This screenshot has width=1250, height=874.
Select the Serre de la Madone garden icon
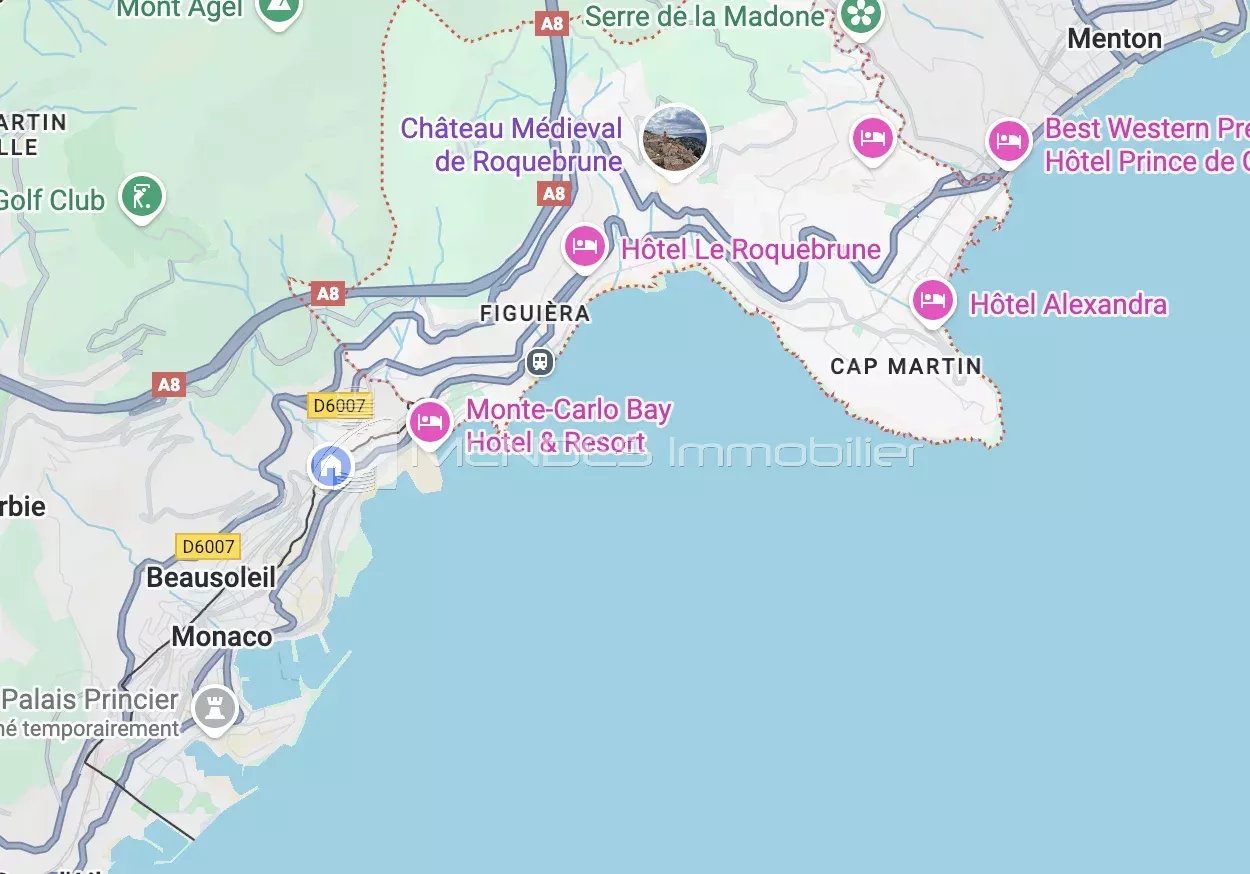point(859,16)
